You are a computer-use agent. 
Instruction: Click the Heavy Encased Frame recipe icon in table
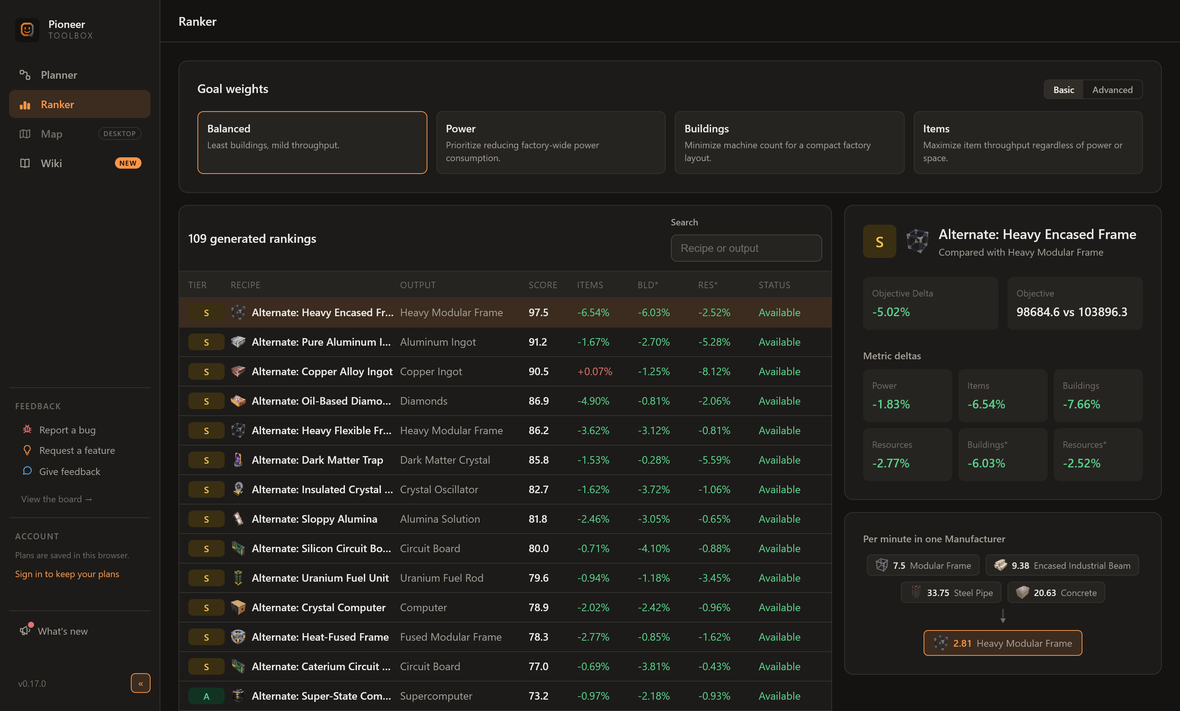(x=238, y=312)
